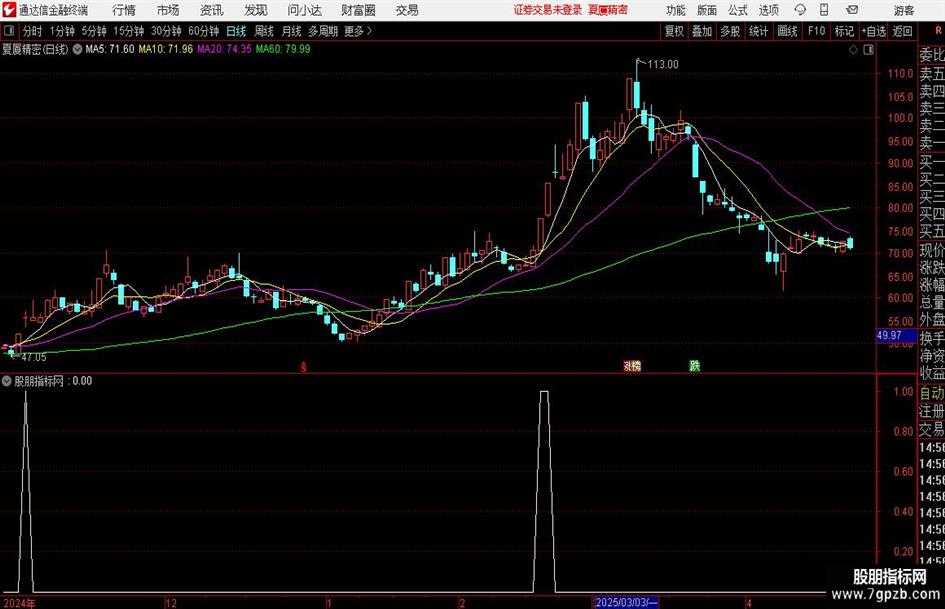Open the 财富圈 menu
945x609 pixels.
pos(358,10)
